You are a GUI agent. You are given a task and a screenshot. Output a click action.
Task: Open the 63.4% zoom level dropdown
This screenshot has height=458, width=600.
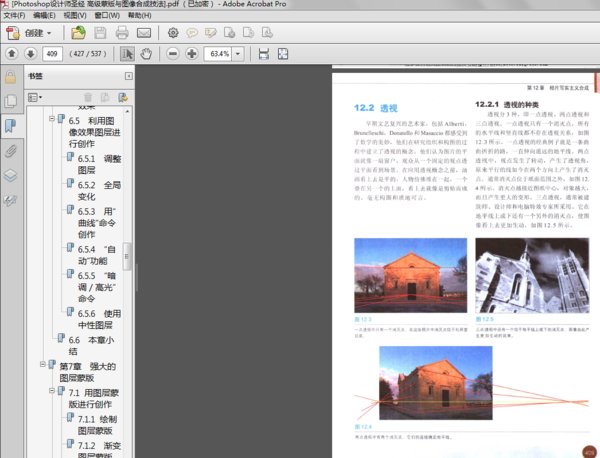tap(238, 53)
